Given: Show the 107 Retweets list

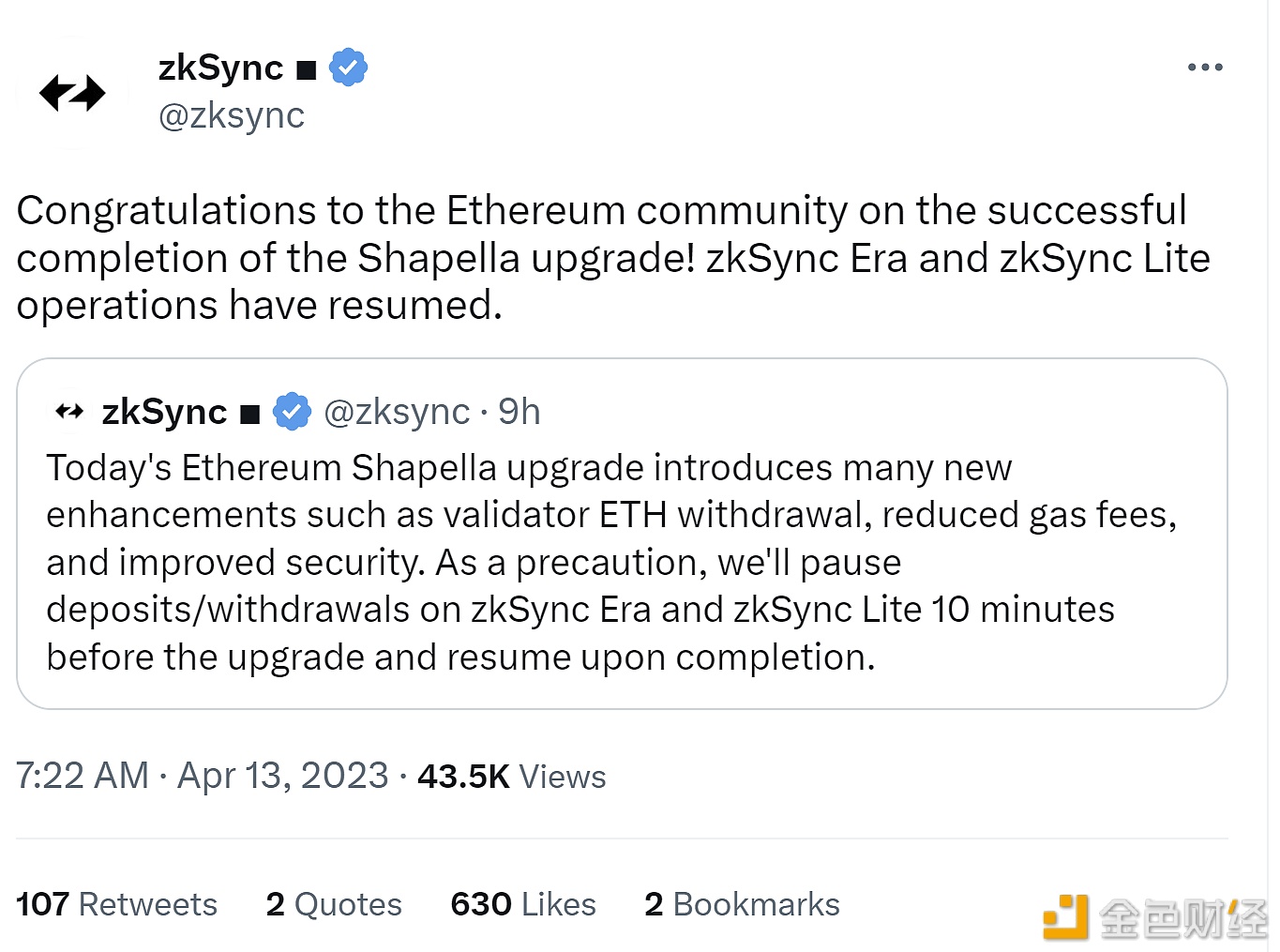Looking at the screenshot, I should pyautogui.click(x=116, y=904).
